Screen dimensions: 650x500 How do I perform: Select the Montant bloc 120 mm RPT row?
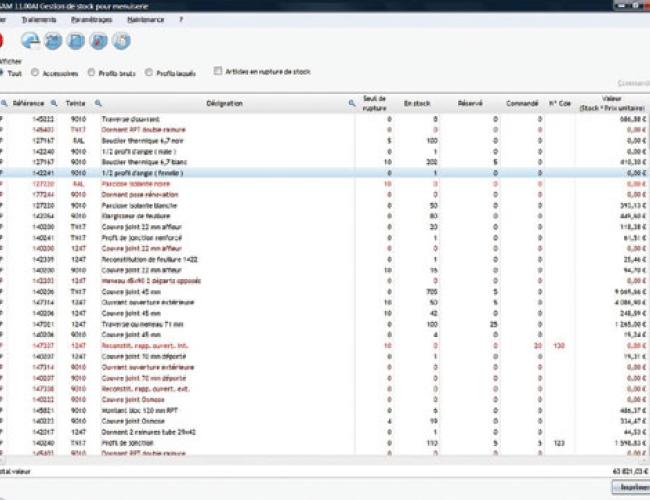point(323,410)
